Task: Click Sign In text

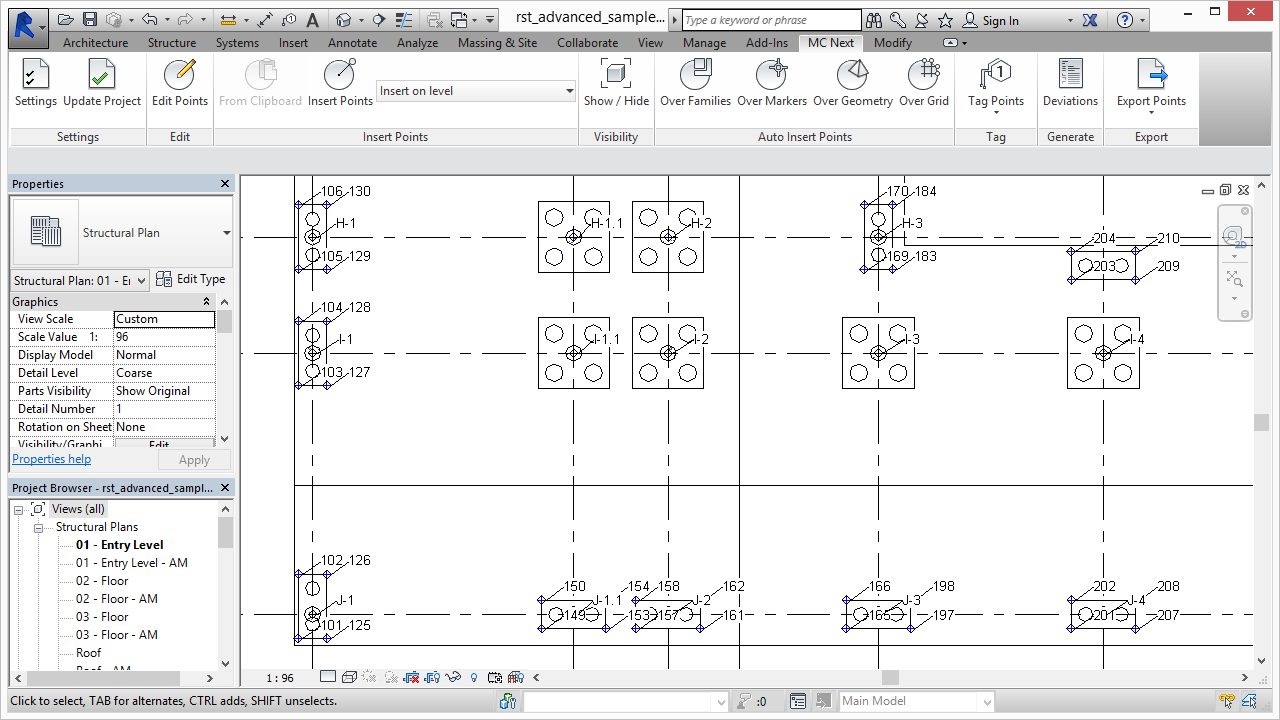Action: pyautogui.click(x=1000, y=21)
